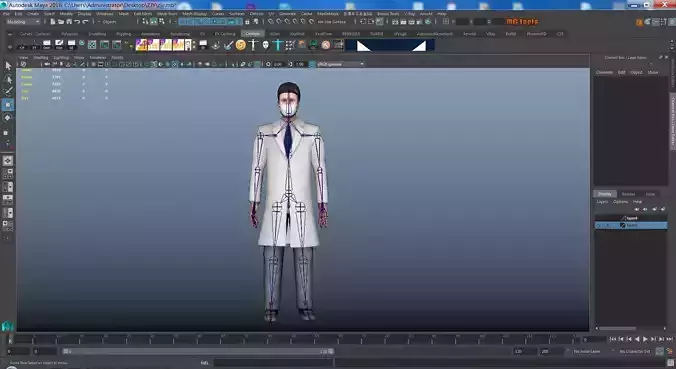Click the time slider at frame start

pyautogui.click(x=10, y=340)
